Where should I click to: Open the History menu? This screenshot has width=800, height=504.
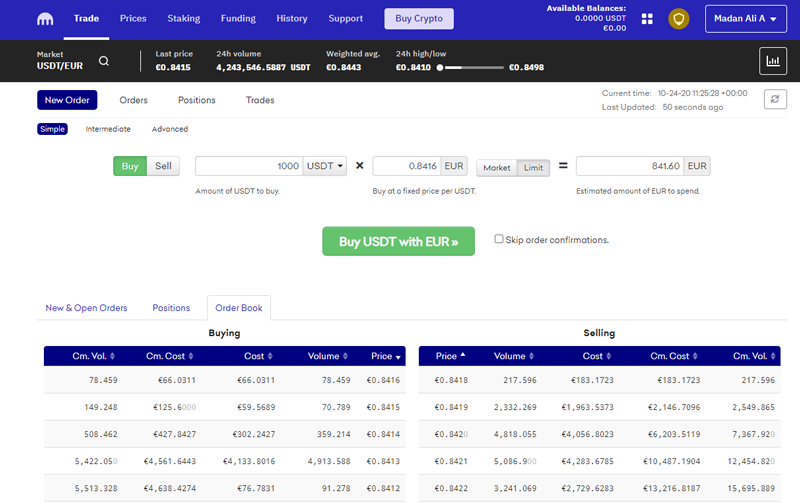[292, 18]
